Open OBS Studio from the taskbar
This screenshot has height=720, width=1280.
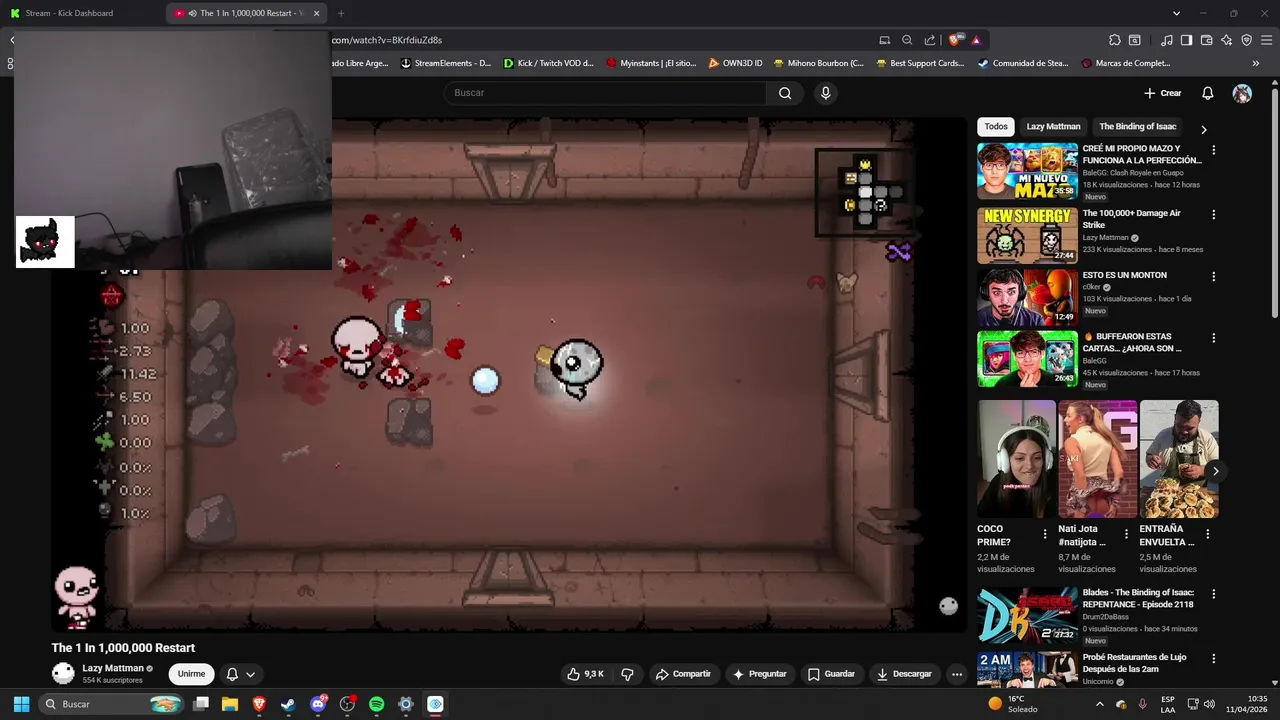click(x=347, y=704)
